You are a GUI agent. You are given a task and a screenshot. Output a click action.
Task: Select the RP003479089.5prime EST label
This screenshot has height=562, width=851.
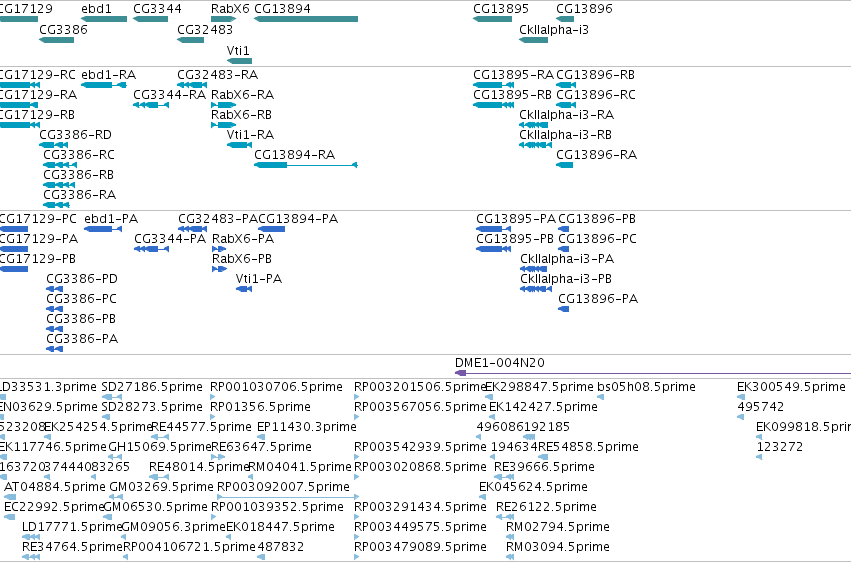[x=421, y=547]
